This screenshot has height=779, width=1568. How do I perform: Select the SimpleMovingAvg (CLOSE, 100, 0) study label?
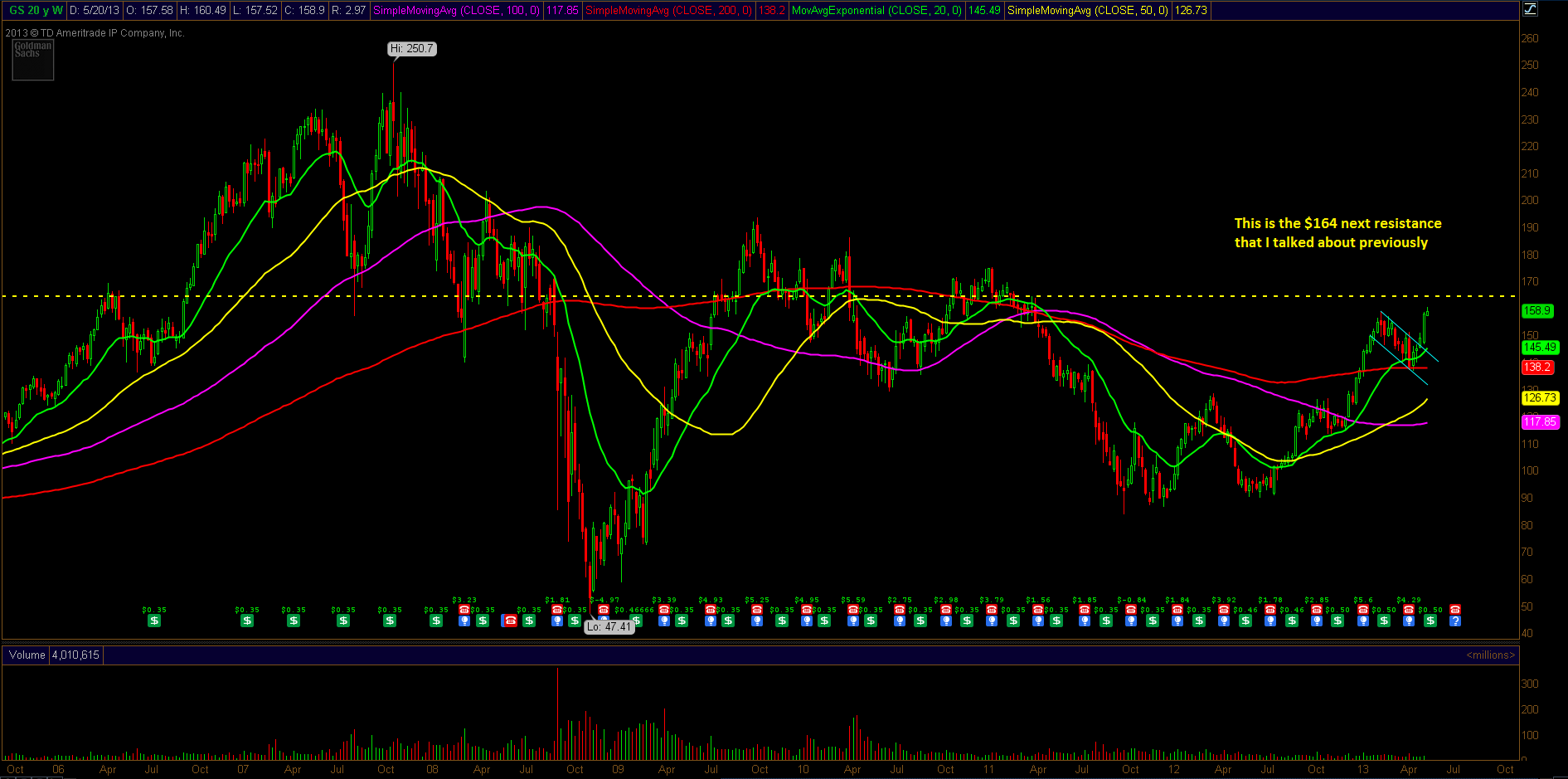[x=456, y=11]
